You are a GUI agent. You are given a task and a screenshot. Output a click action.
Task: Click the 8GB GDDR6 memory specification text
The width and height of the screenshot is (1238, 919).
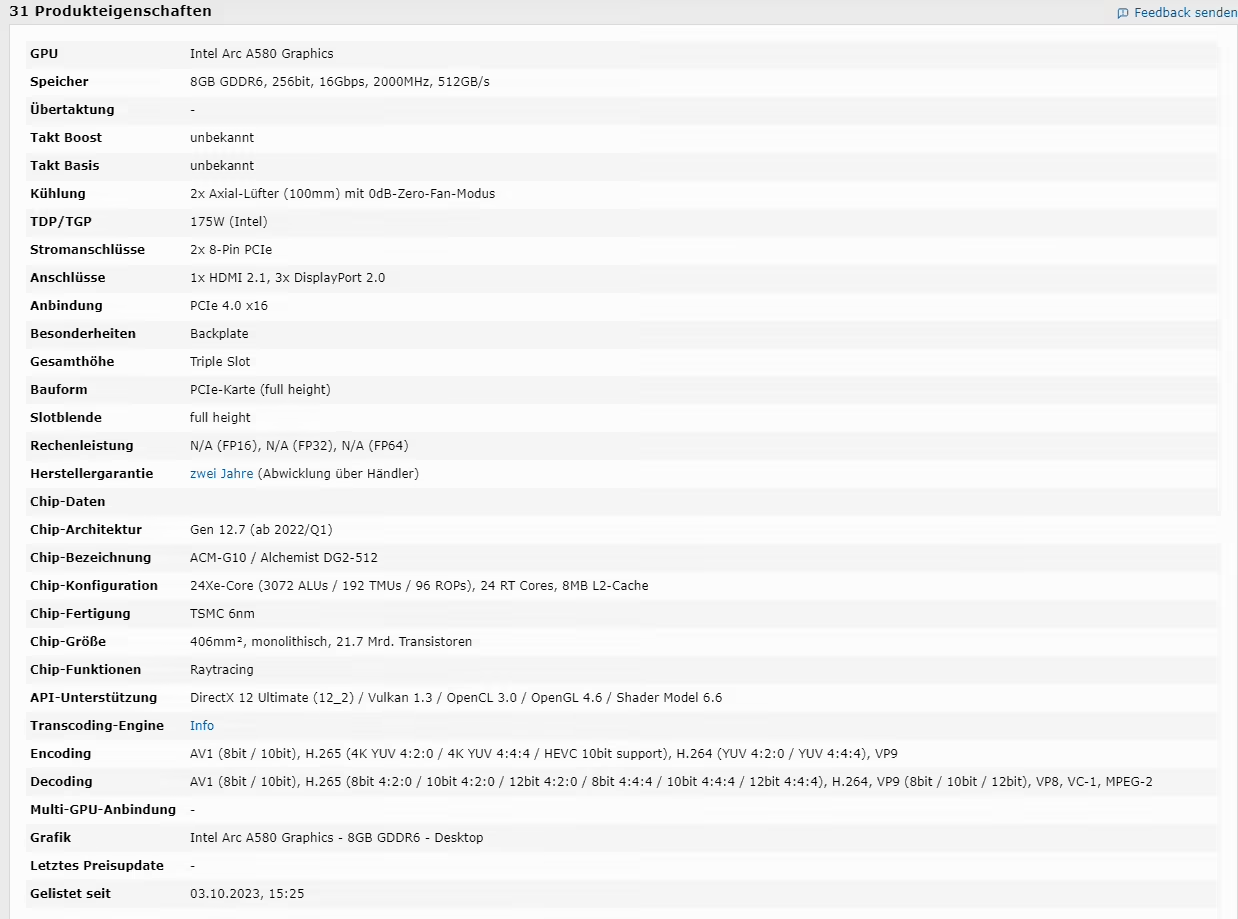[x=339, y=81]
